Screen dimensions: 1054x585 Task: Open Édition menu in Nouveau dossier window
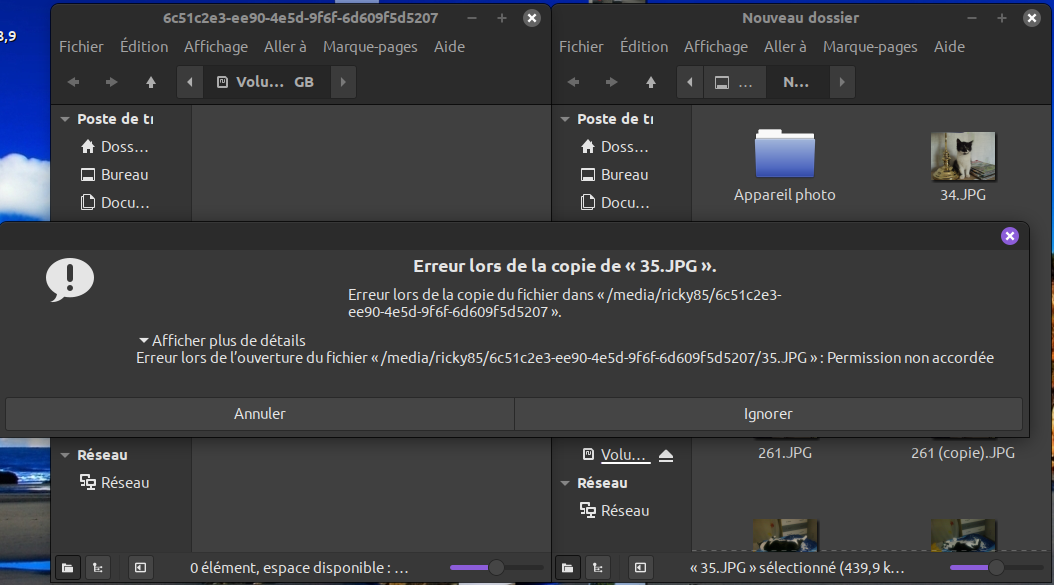click(x=644, y=46)
